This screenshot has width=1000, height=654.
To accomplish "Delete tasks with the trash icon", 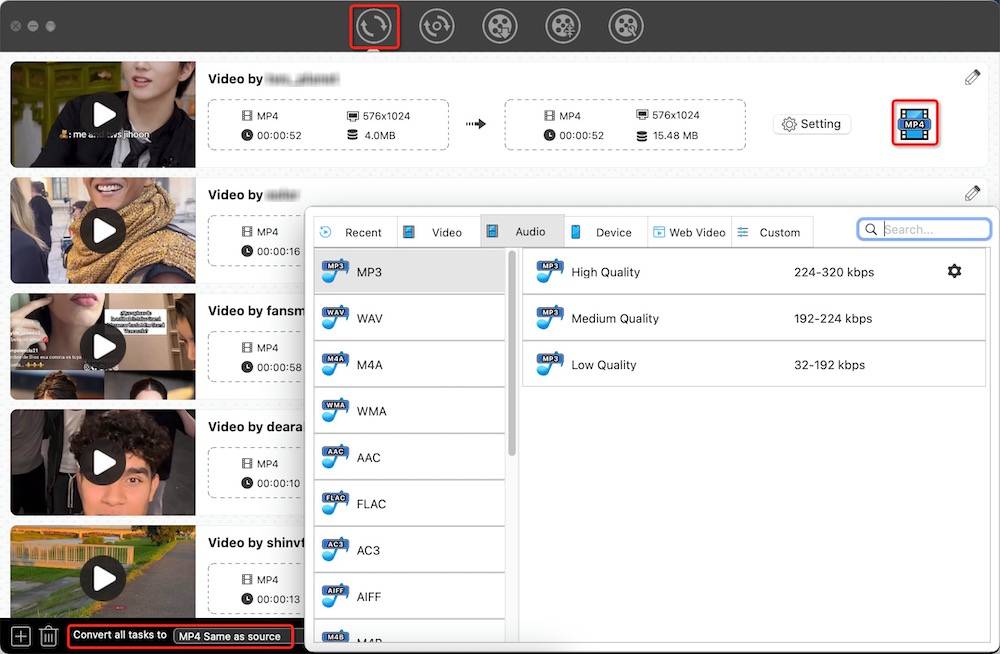I will coord(48,636).
